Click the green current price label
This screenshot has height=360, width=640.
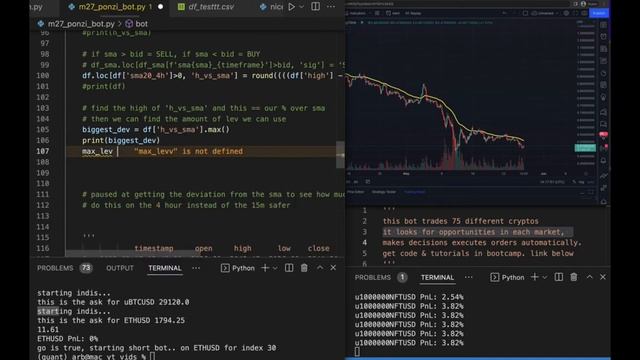585,148
